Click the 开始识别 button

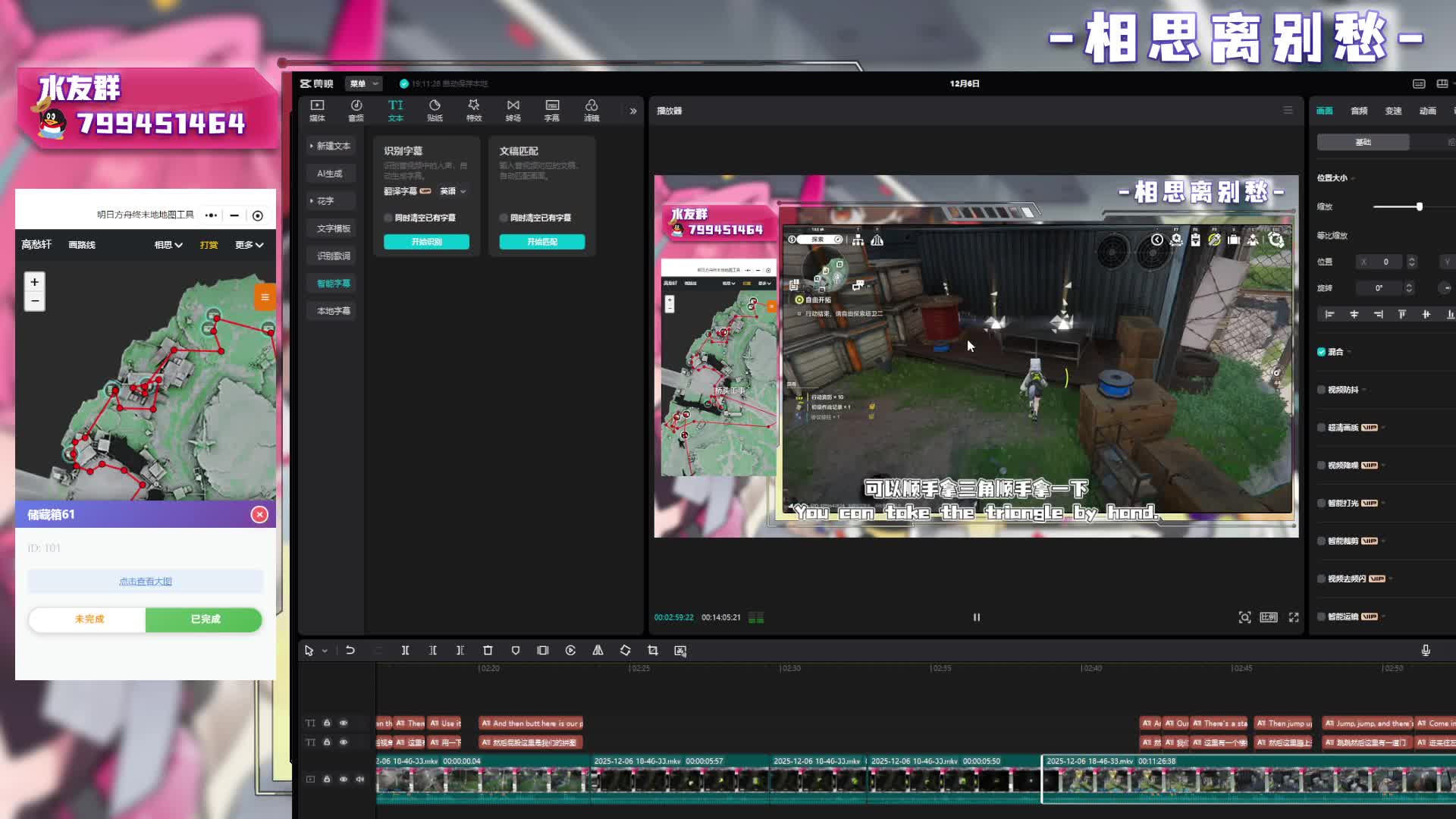[426, 242]
